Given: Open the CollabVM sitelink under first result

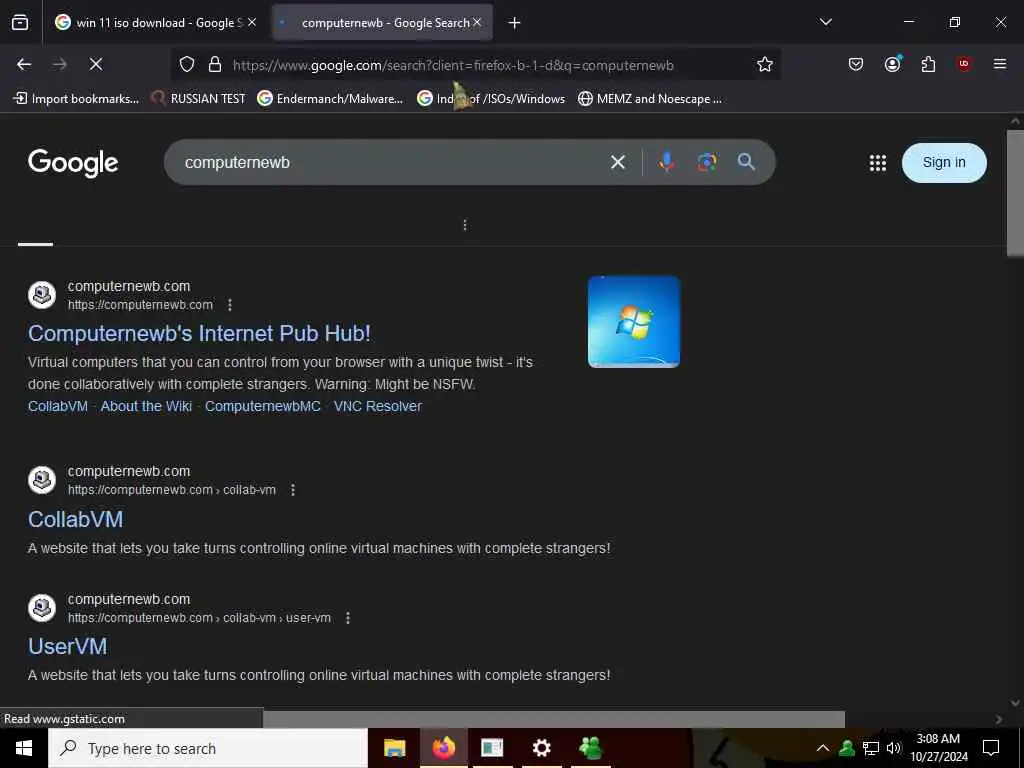Looking at the screenshot, I should click(x=57, y=406).
